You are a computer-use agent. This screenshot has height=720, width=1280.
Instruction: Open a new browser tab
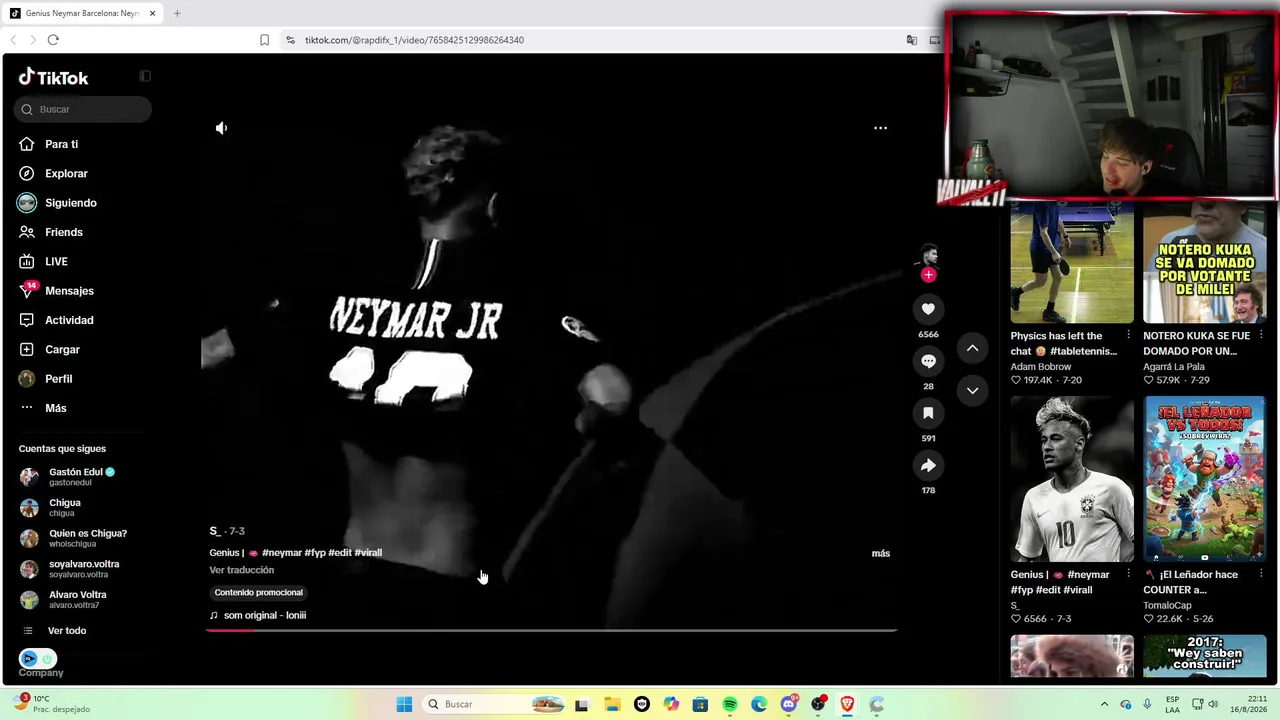[x=177, y=13]
